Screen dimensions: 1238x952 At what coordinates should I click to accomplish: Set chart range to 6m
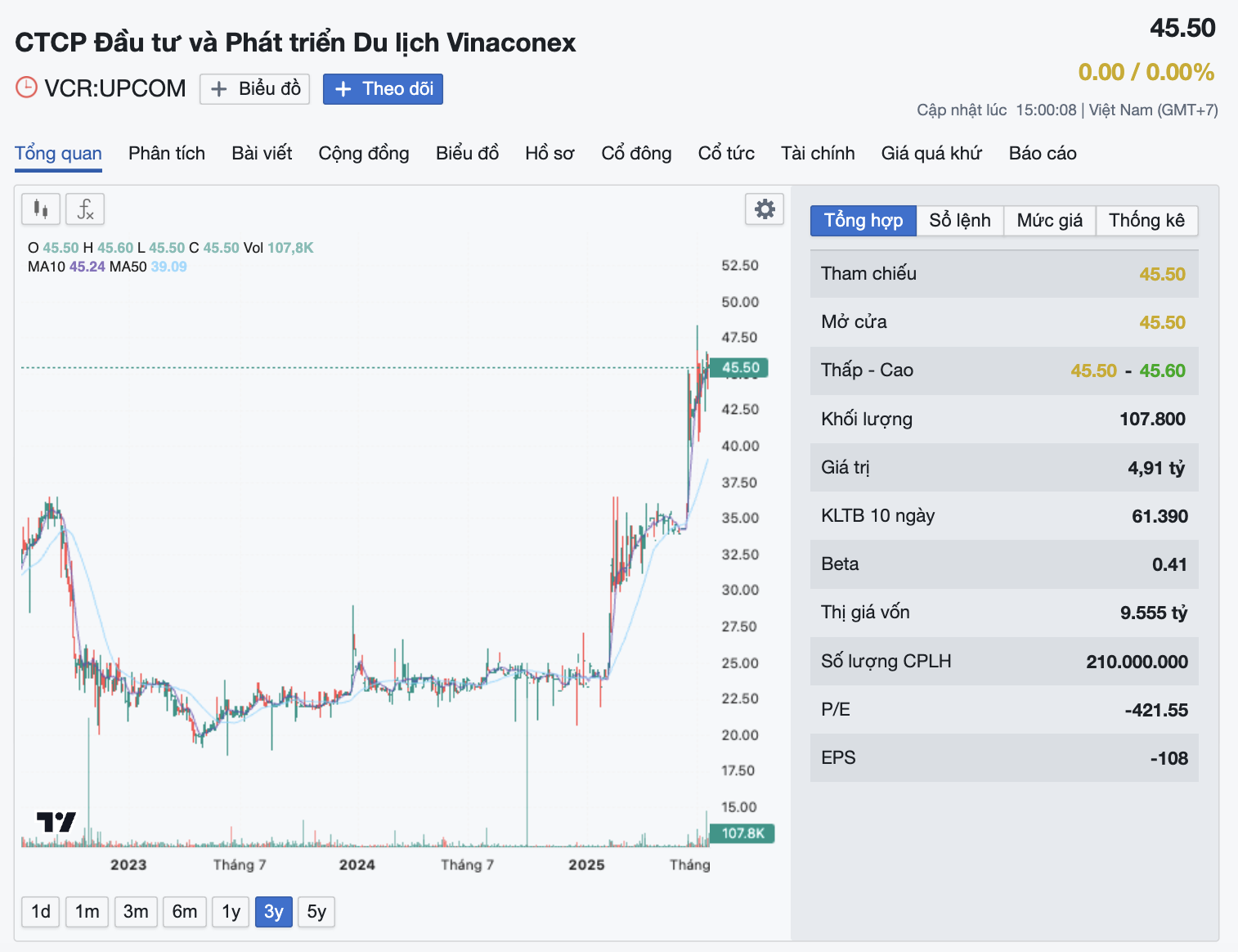click(185, 912)
